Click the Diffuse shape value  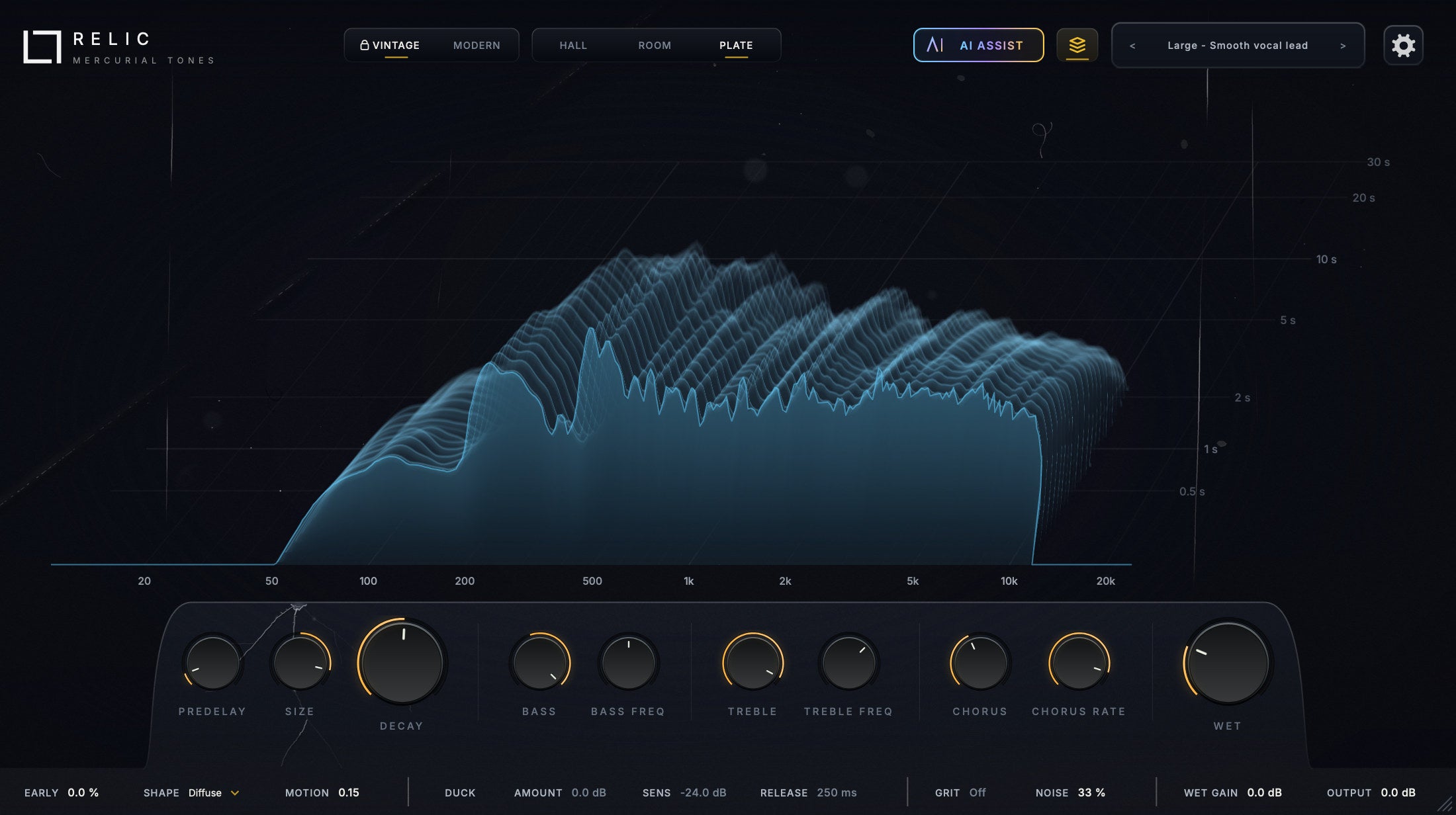pos(205,793)
